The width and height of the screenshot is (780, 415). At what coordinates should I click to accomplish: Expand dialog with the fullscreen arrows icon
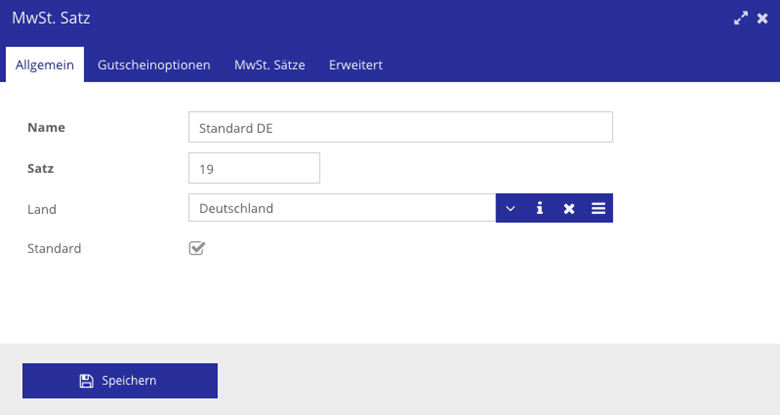[x=741, y=18]
